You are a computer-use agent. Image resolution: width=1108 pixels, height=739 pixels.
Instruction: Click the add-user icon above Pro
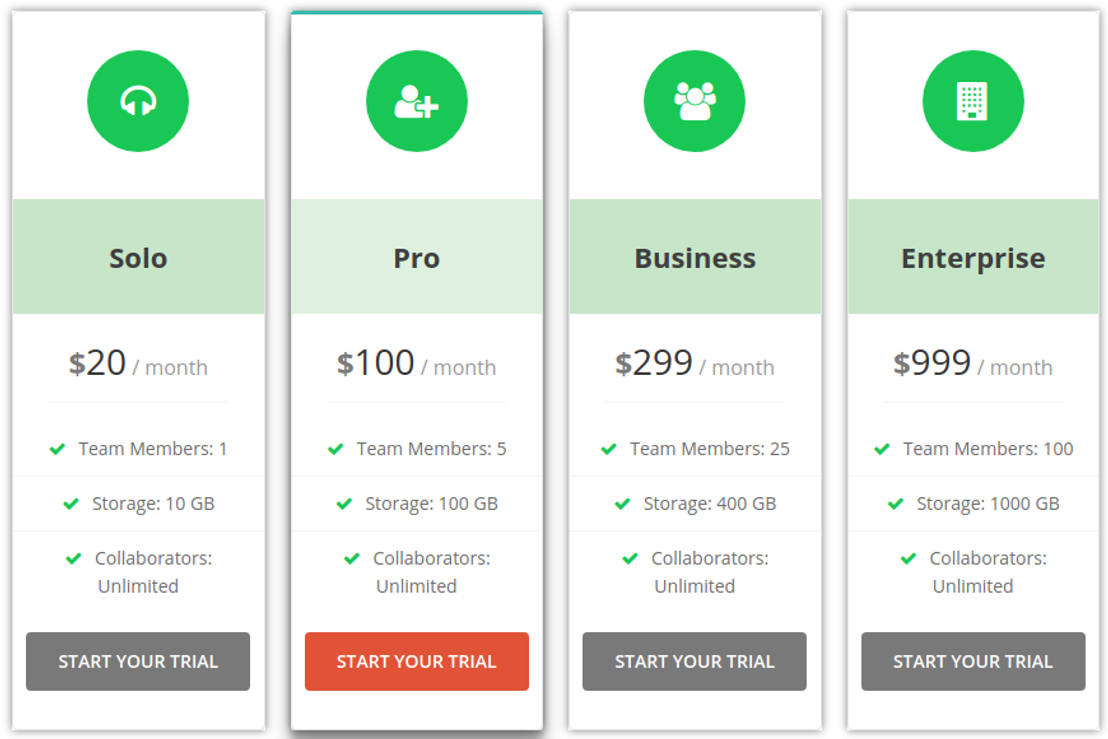click(416, 101)
